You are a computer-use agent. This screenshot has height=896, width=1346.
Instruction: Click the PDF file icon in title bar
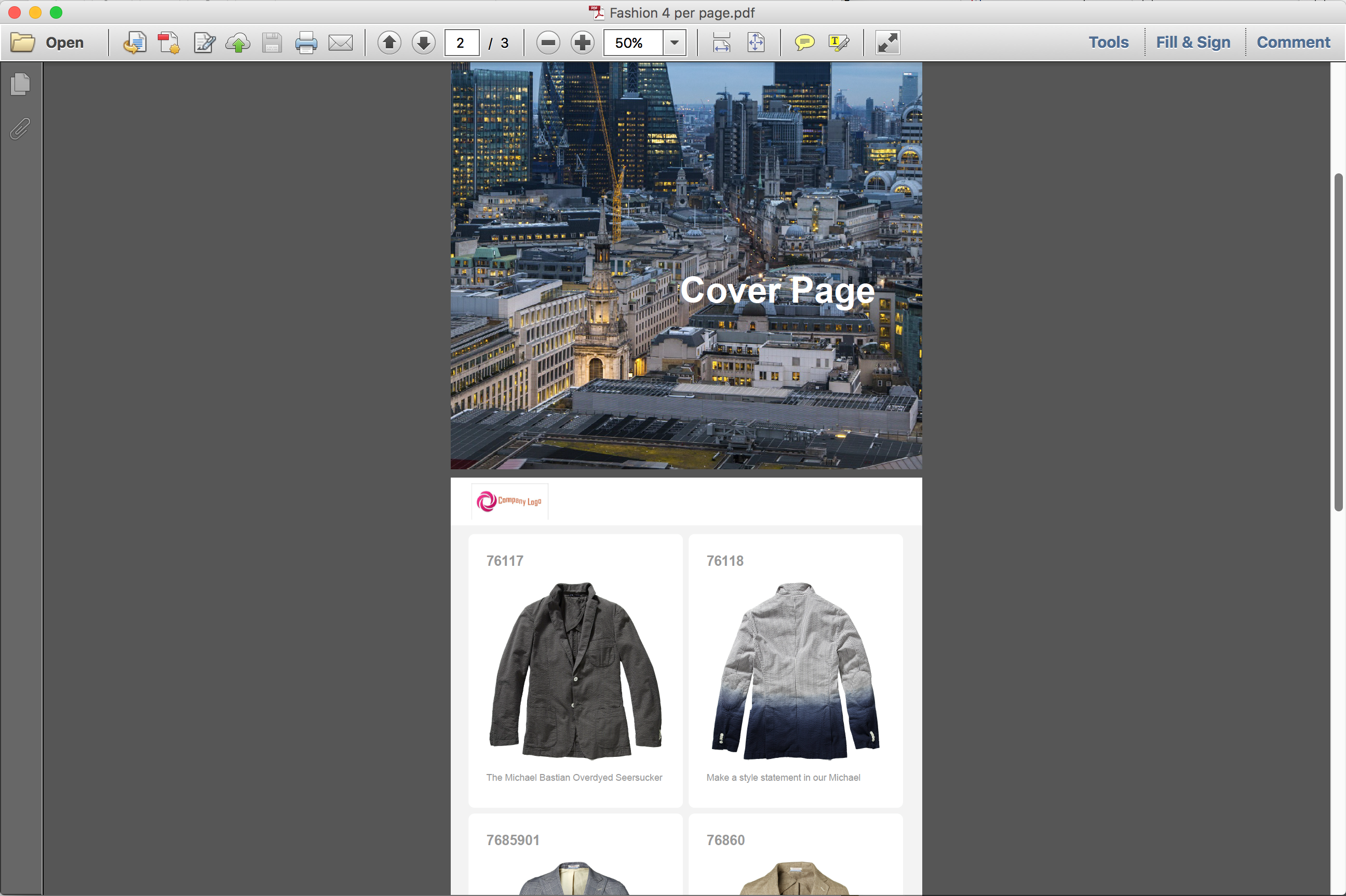[597, 12]
